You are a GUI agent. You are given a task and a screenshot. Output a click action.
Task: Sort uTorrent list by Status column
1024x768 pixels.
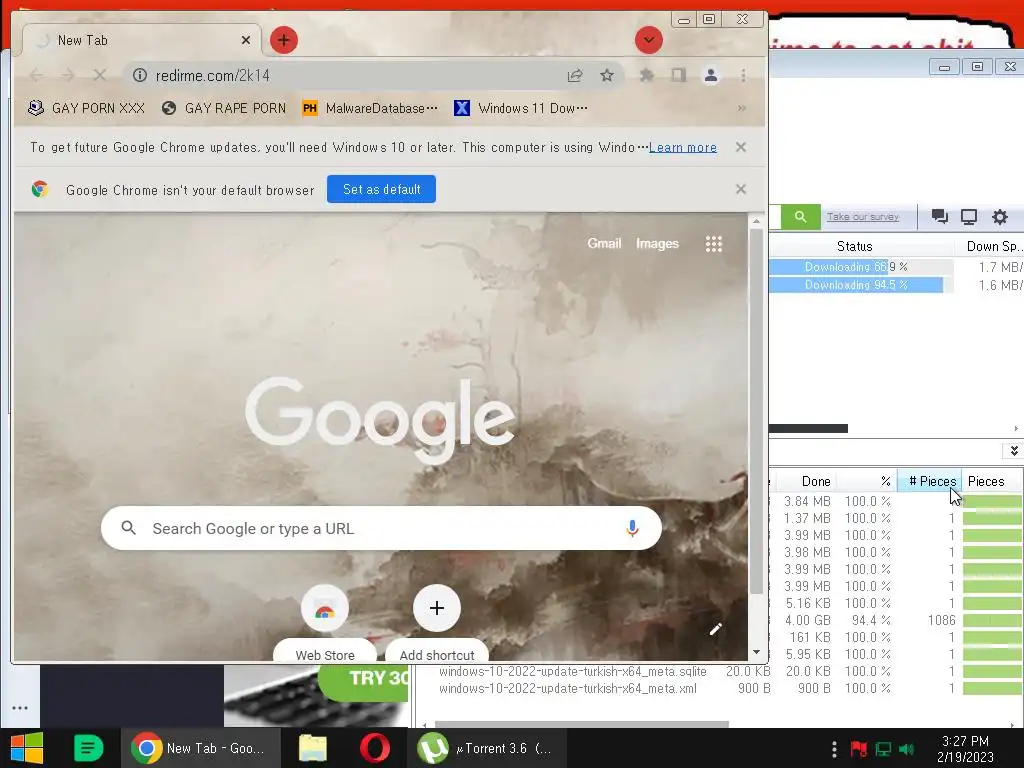(x=855, y=246)
